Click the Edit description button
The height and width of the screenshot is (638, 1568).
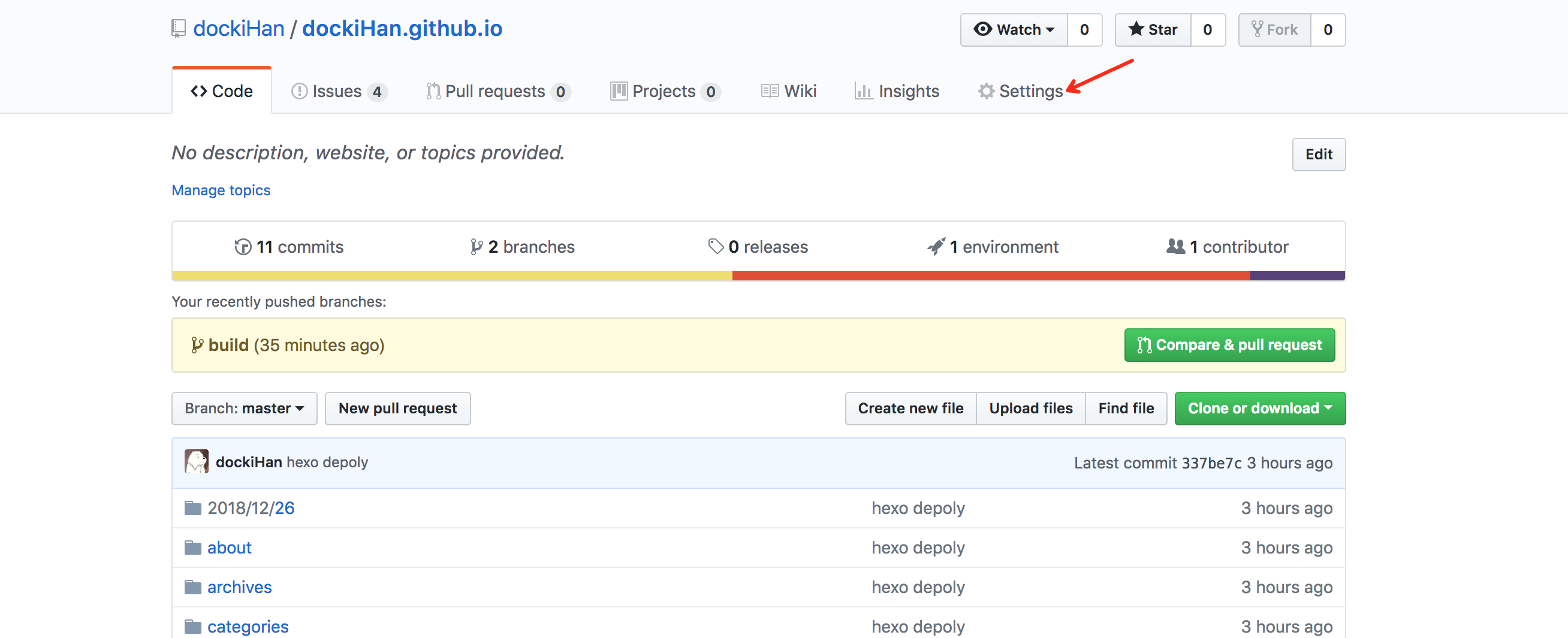[1319, 155]
